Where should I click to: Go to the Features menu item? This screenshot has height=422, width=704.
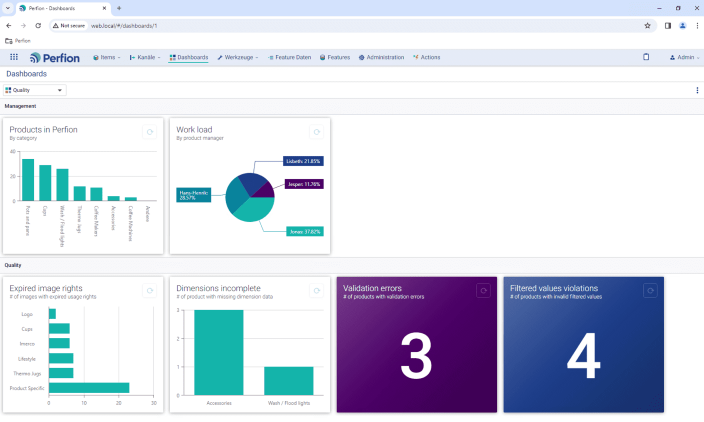point(335,57)
